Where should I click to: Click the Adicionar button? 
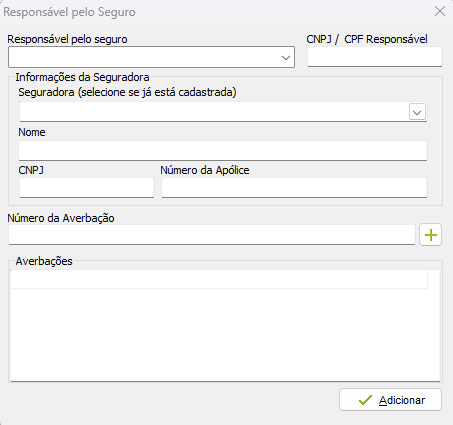tap(390, 400)
